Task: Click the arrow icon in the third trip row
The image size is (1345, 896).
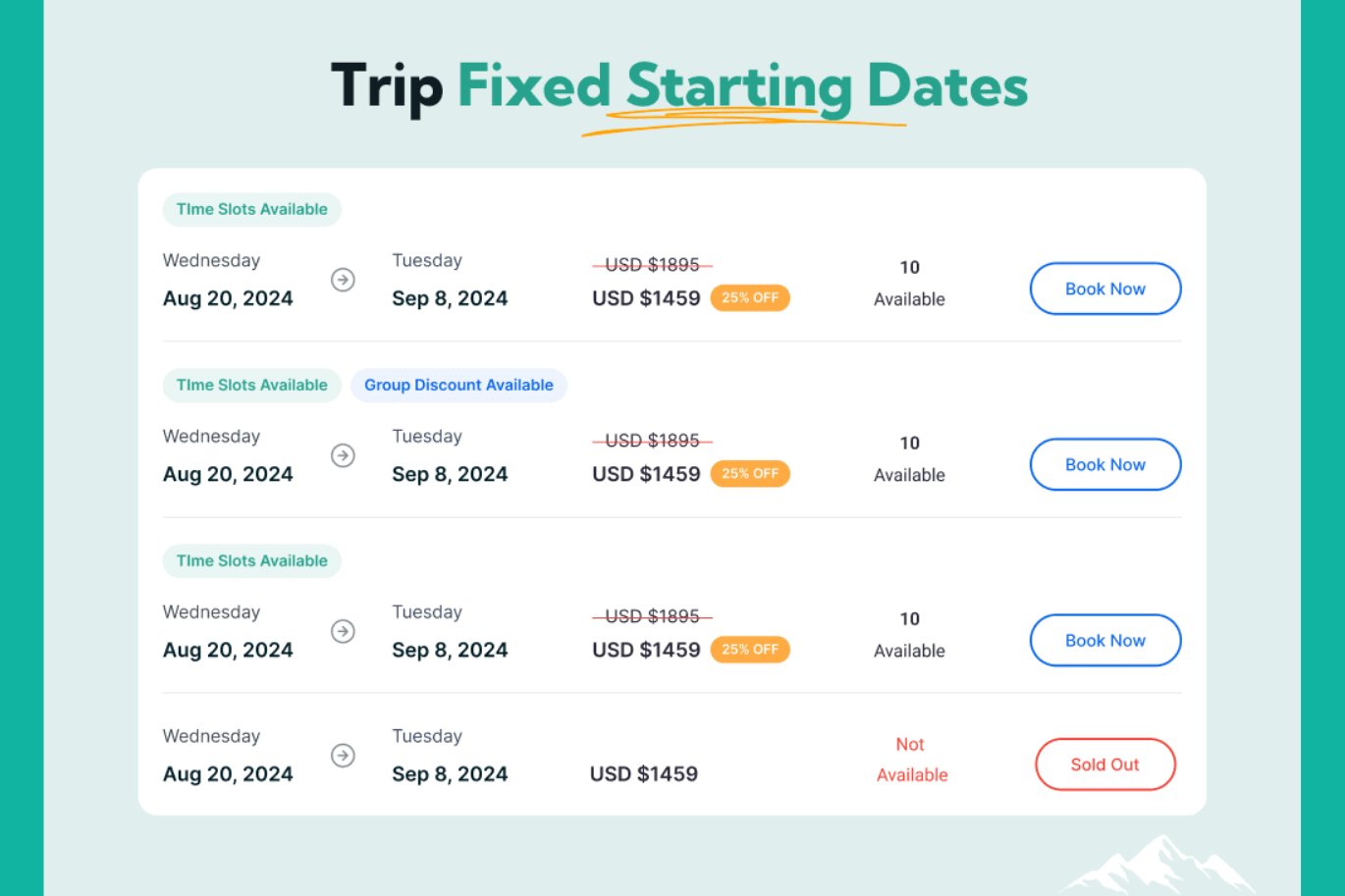Action: (x=343, y=631)
